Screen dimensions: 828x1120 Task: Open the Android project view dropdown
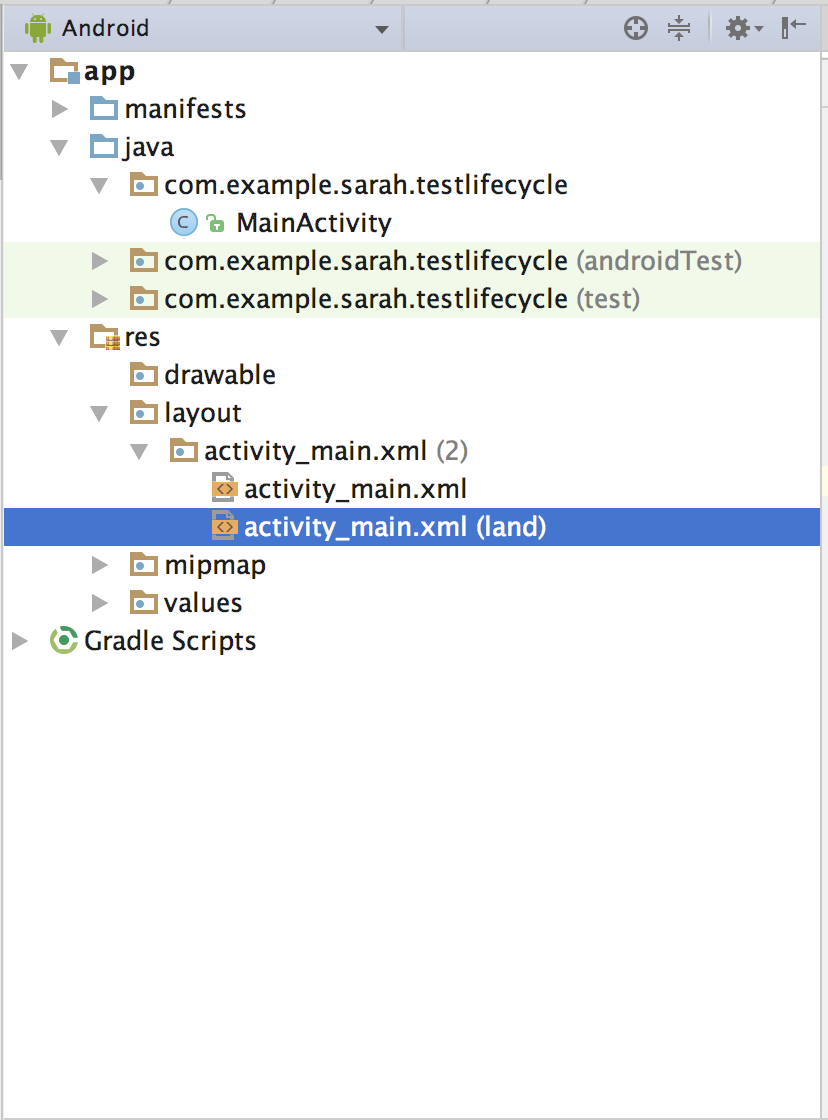(x=204, y=29)
